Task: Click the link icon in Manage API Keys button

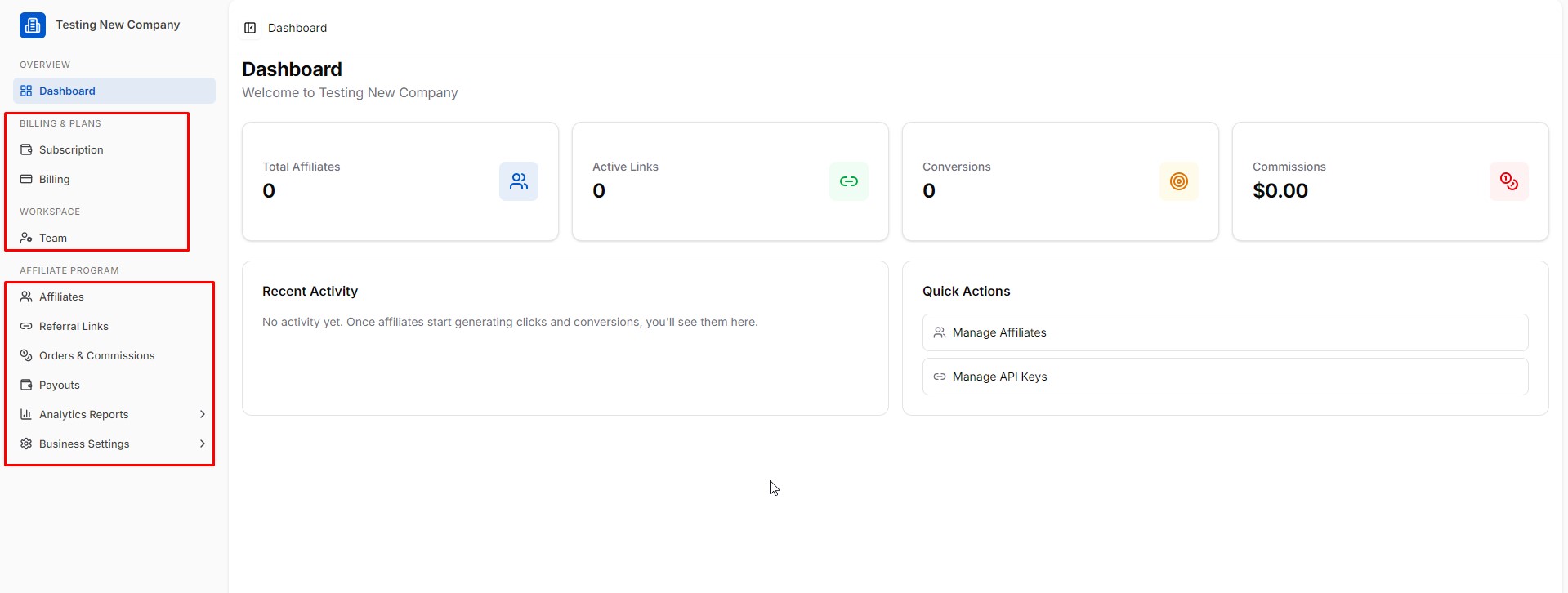Action: point(940,377)
